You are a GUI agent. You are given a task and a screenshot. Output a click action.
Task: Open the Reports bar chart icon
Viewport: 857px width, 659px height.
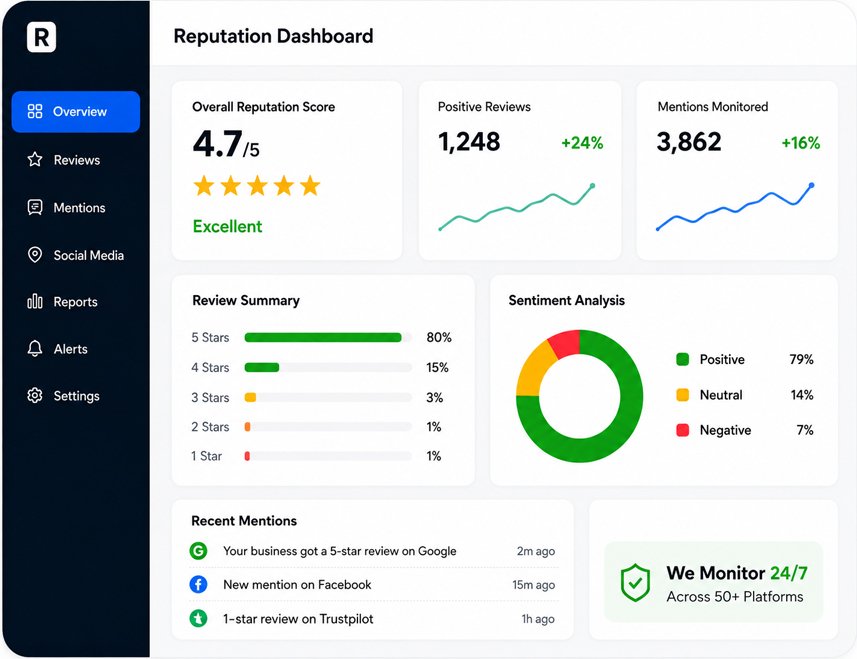point(35,301)
